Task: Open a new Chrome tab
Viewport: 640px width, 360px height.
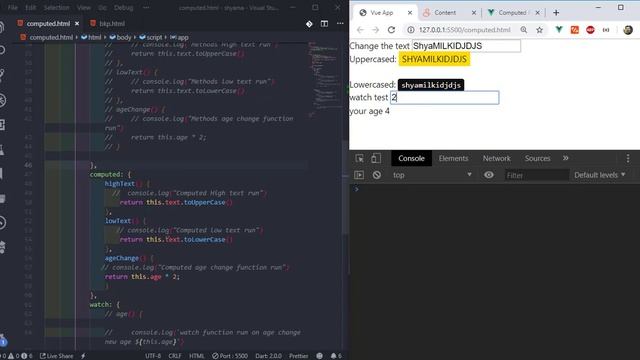Action: [556, 13]
